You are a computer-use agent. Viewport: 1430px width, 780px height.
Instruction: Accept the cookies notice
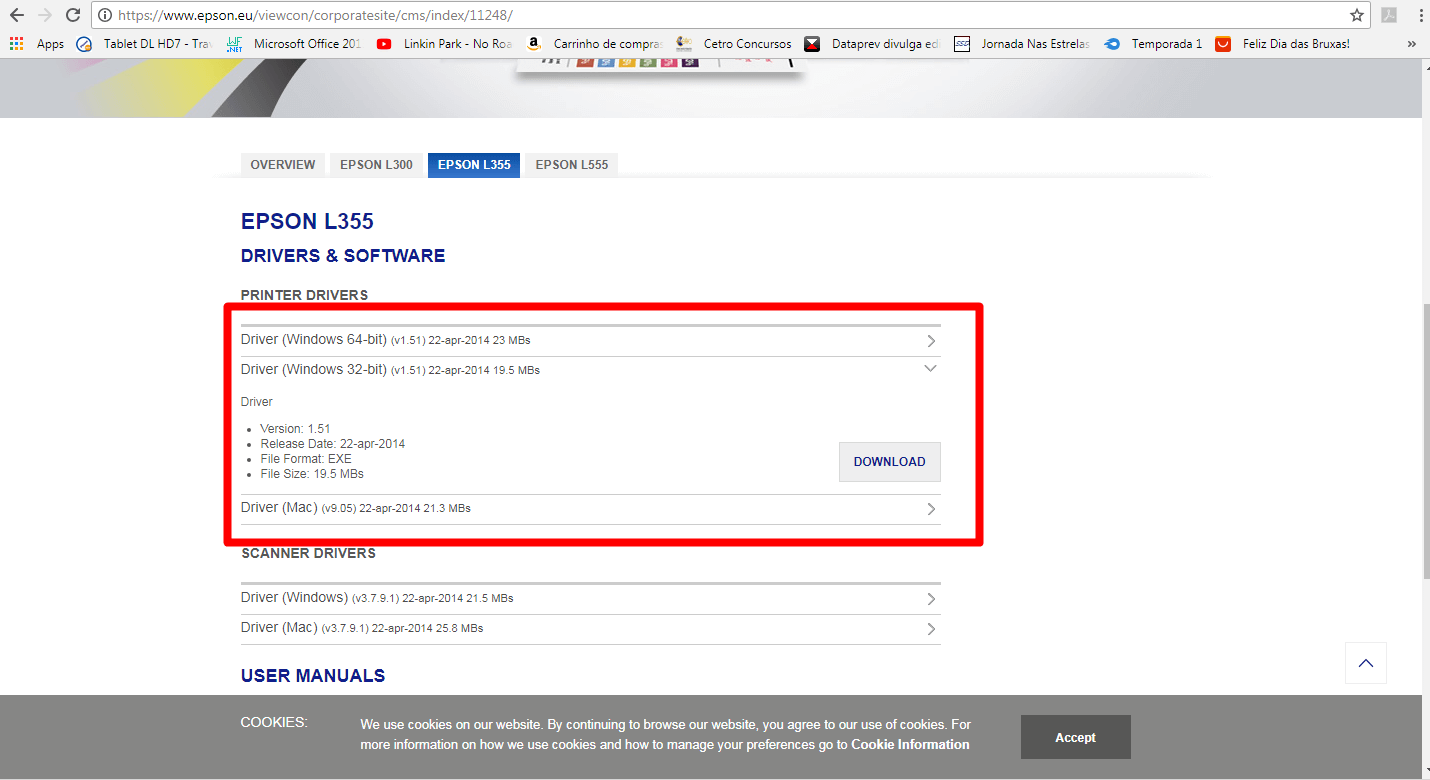point(1075,737)
